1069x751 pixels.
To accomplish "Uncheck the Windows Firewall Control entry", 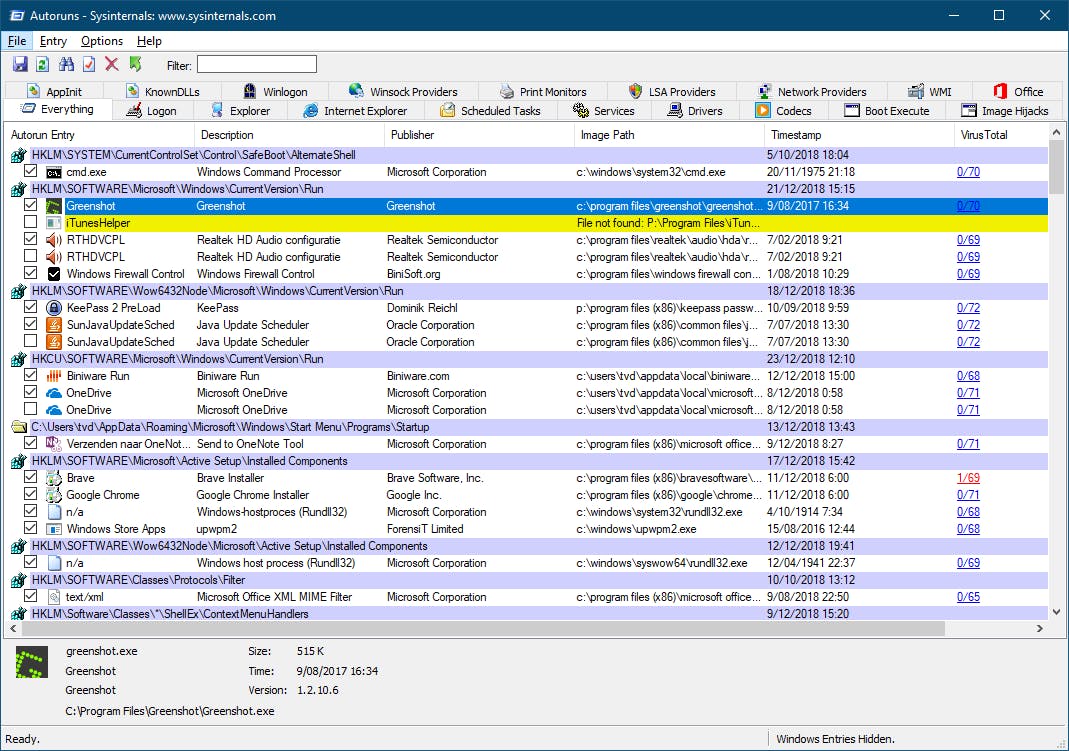I will (x=31, y=274).
